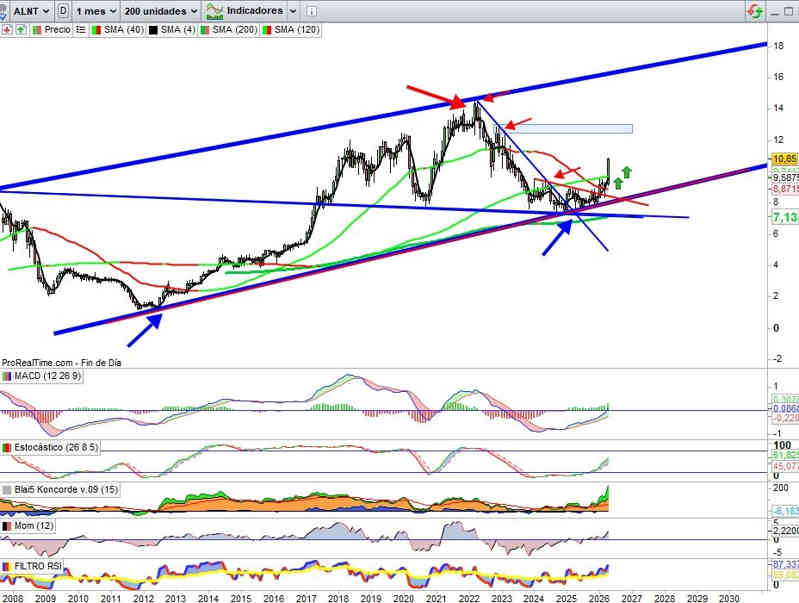799x603 pixels.
Task: Click the red plus icon beside Precio
Action: [x=7, y=30]
